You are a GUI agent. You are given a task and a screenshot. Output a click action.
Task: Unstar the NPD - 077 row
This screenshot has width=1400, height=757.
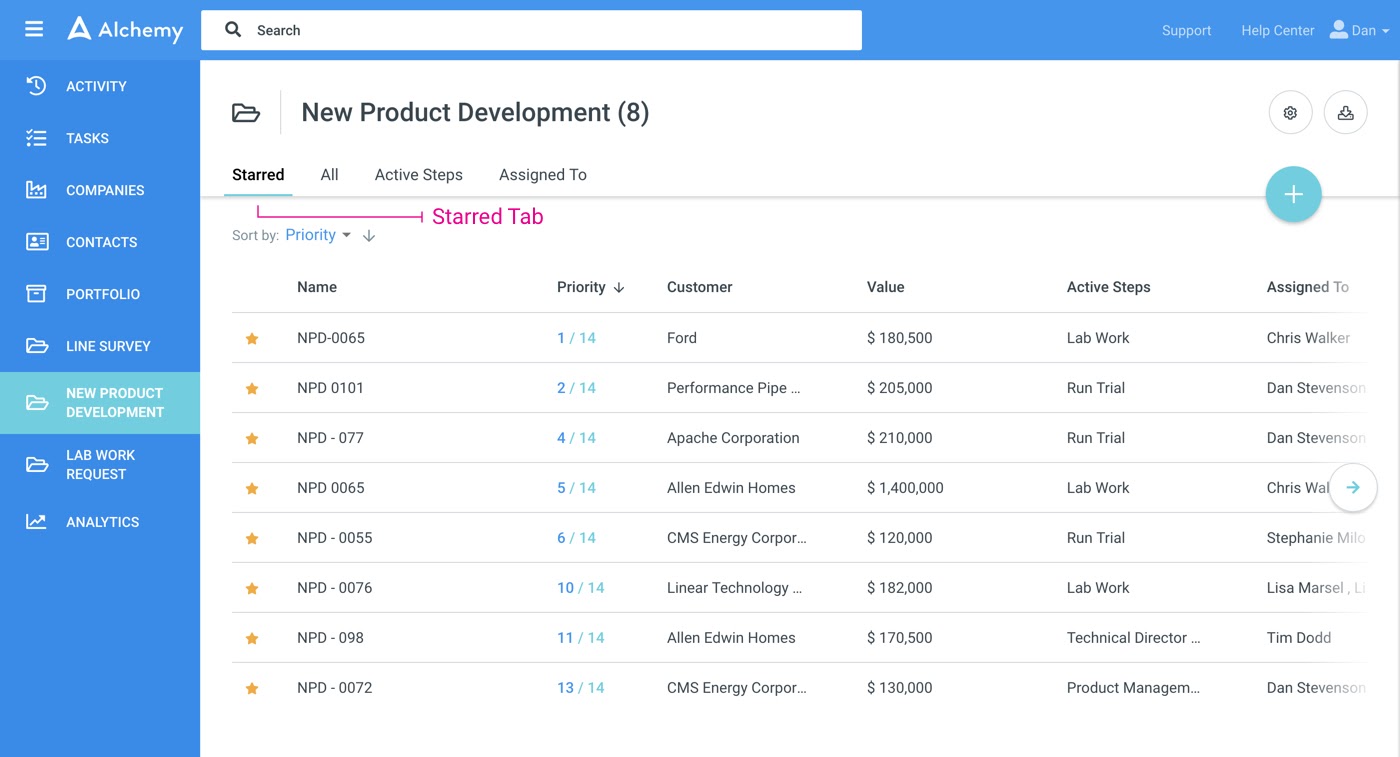[252, 439]
